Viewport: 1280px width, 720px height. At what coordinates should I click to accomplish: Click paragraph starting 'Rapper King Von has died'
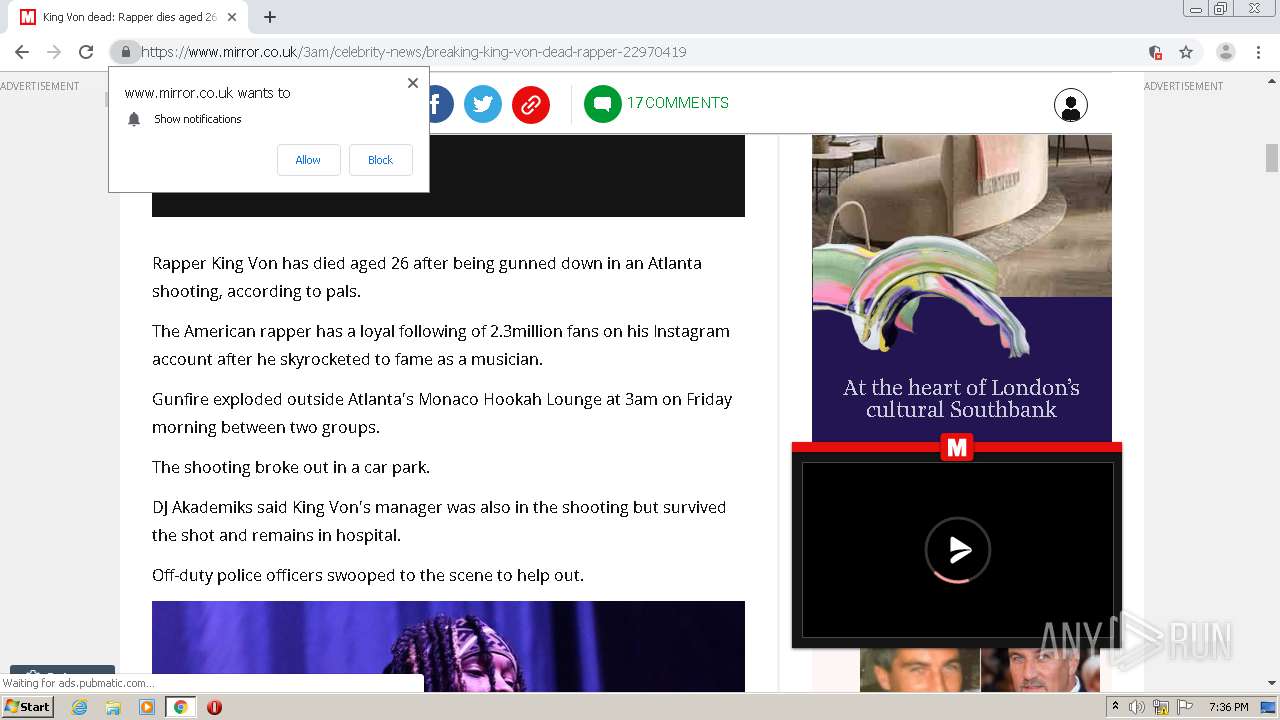[x=427, y=277]
